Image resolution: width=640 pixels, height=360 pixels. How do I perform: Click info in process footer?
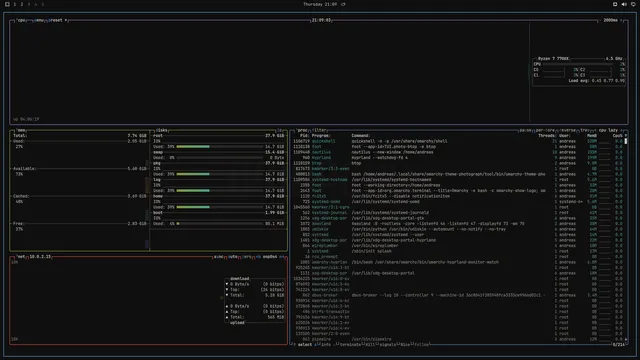326,345
